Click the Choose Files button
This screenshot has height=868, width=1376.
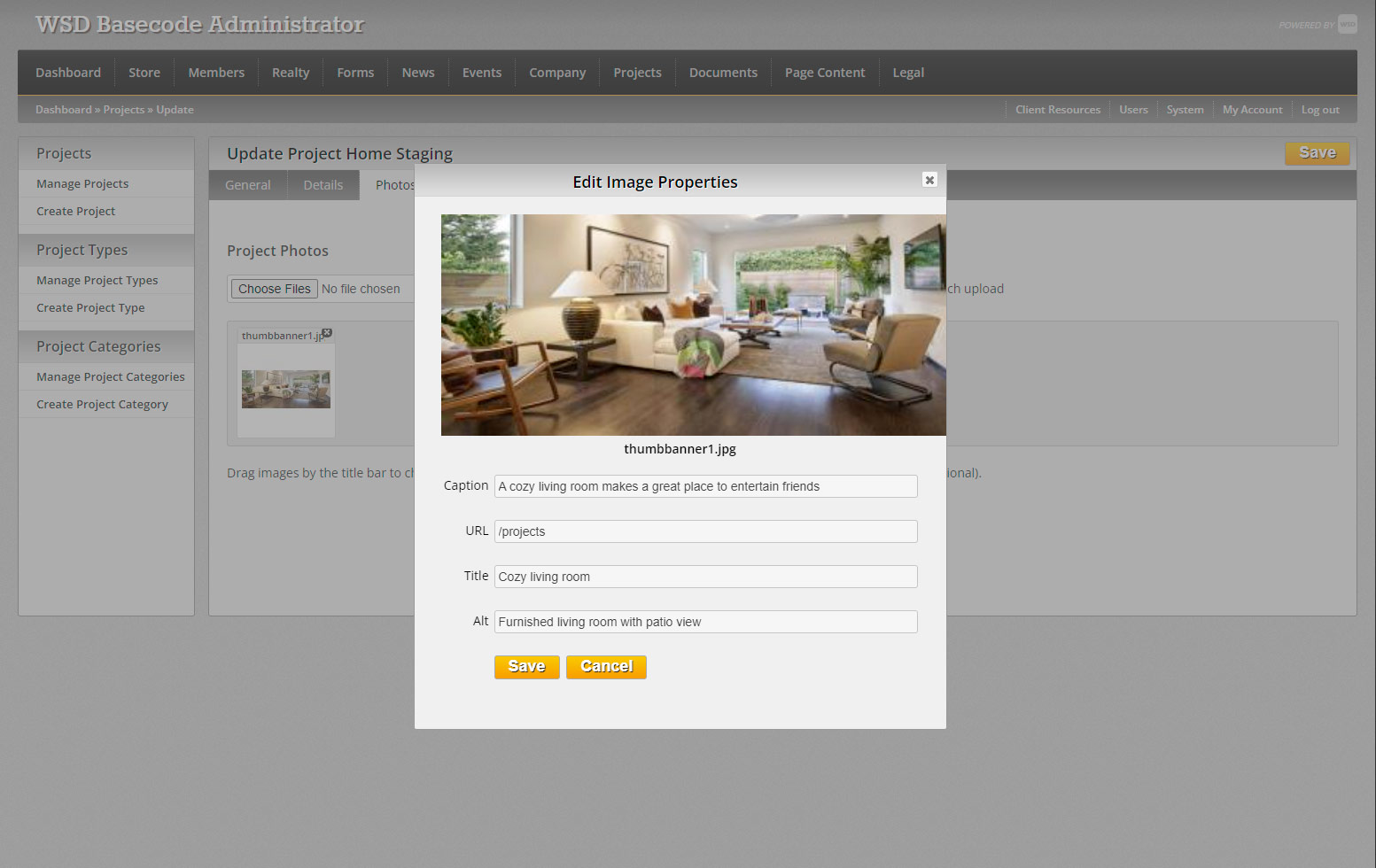click(x=275, y=289)
